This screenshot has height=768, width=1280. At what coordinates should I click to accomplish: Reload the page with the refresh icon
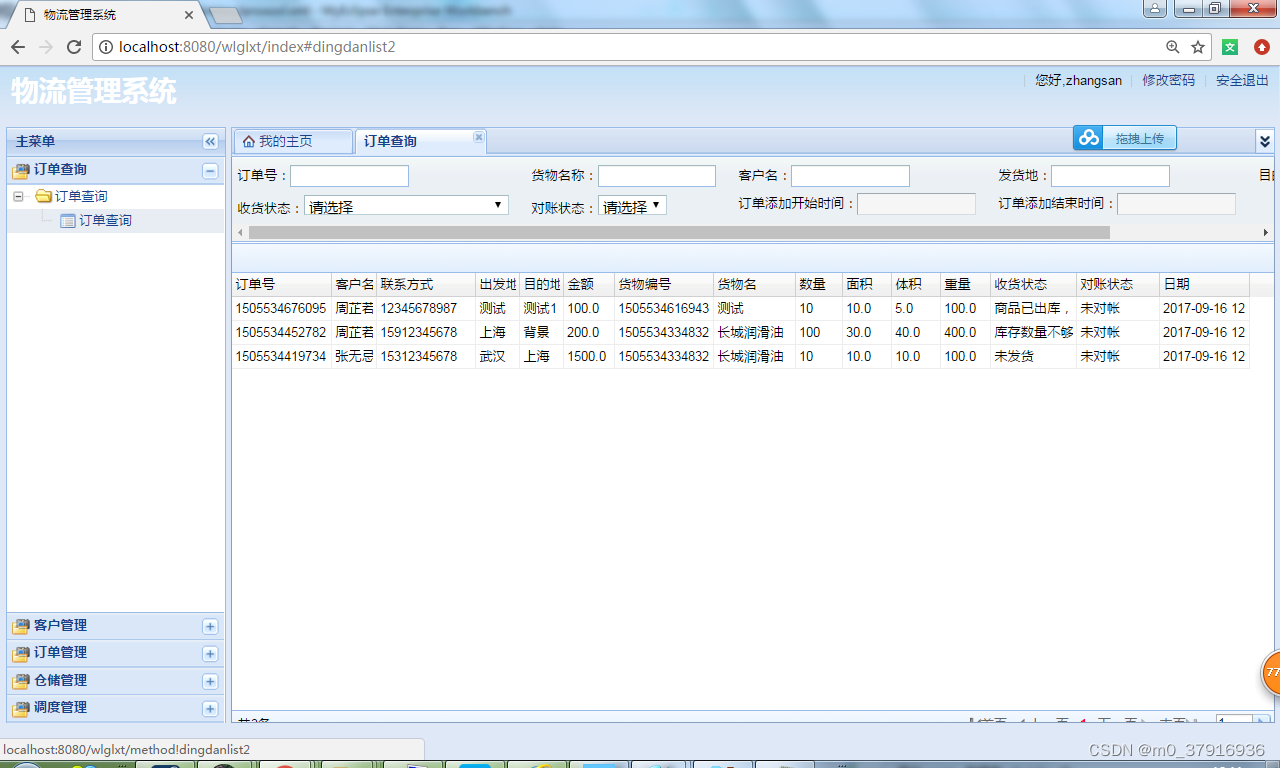(x=73, y=47)
